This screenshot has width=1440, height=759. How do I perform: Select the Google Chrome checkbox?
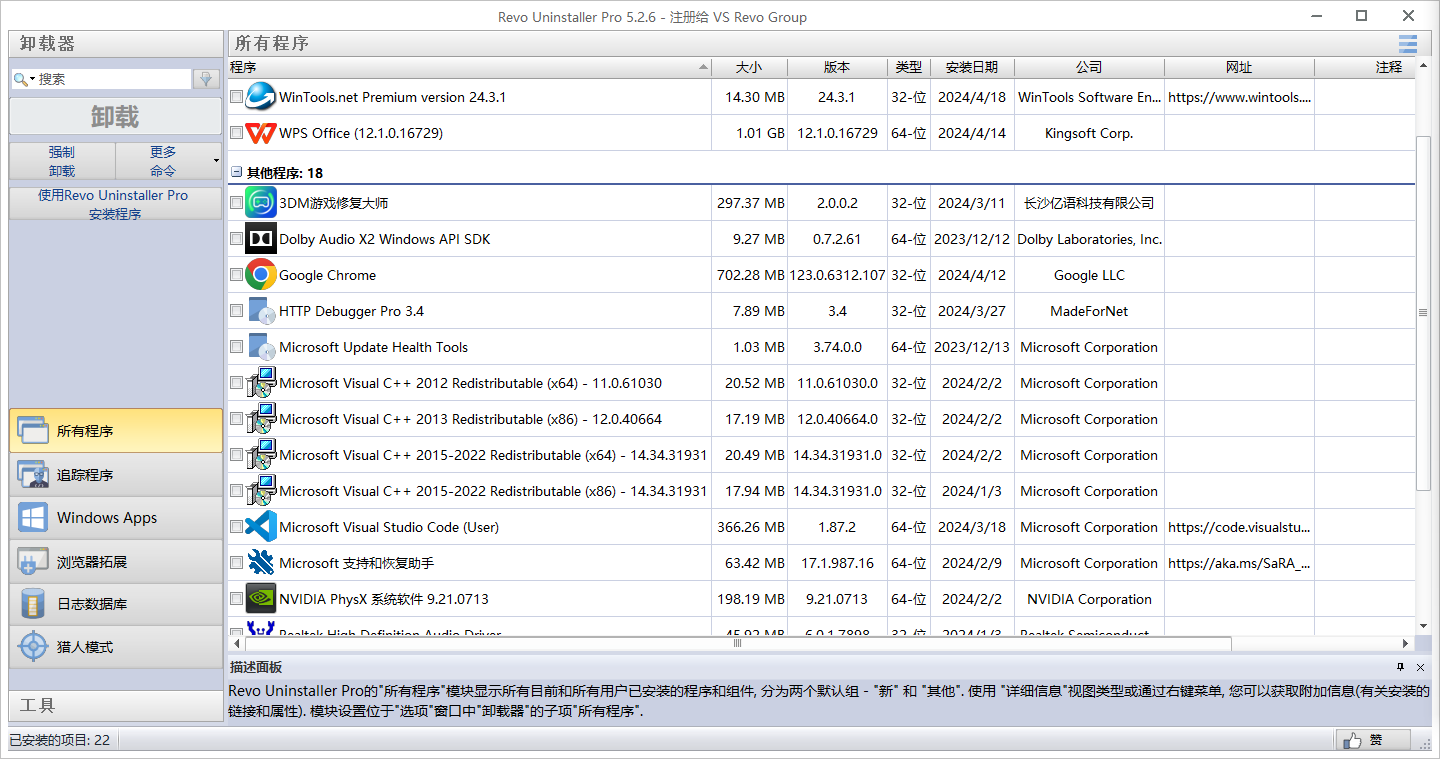coord(236,275)
